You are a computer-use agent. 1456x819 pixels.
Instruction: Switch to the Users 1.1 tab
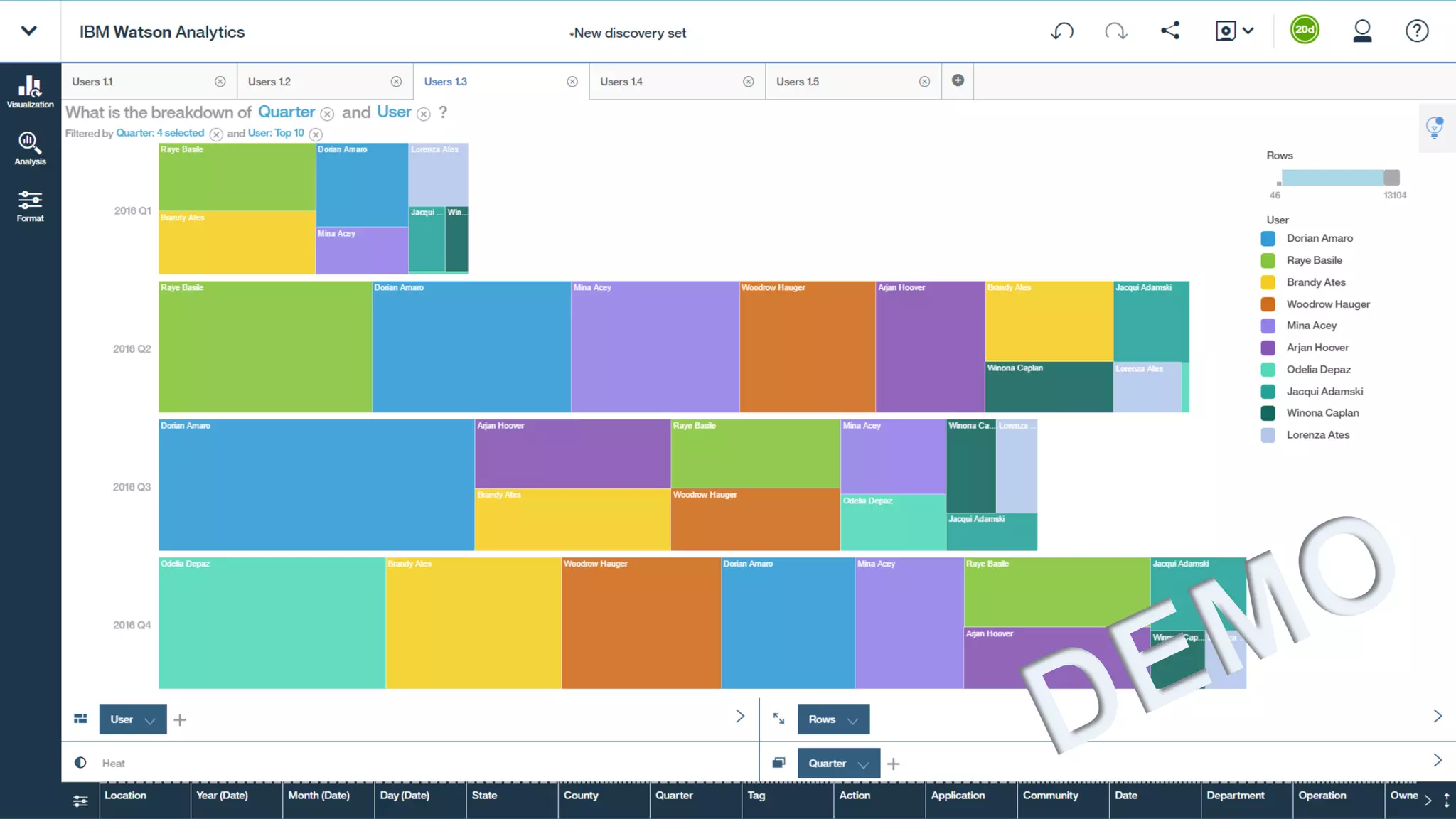tap(92, 82)
